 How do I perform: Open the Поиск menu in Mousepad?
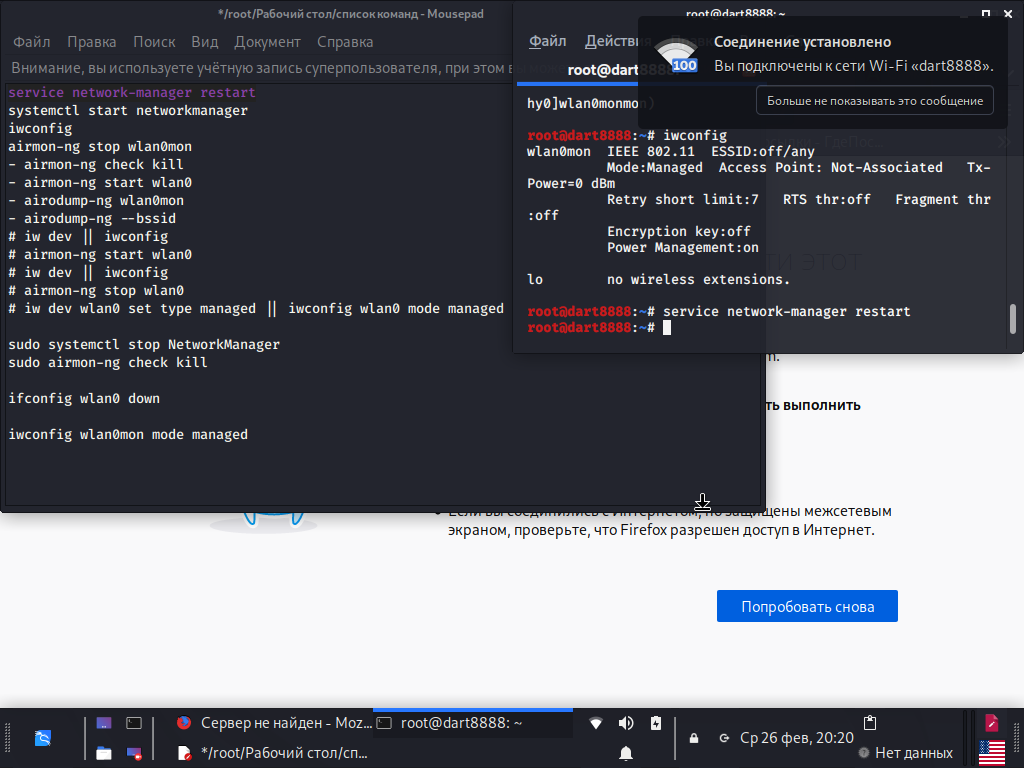coord(154,42)
